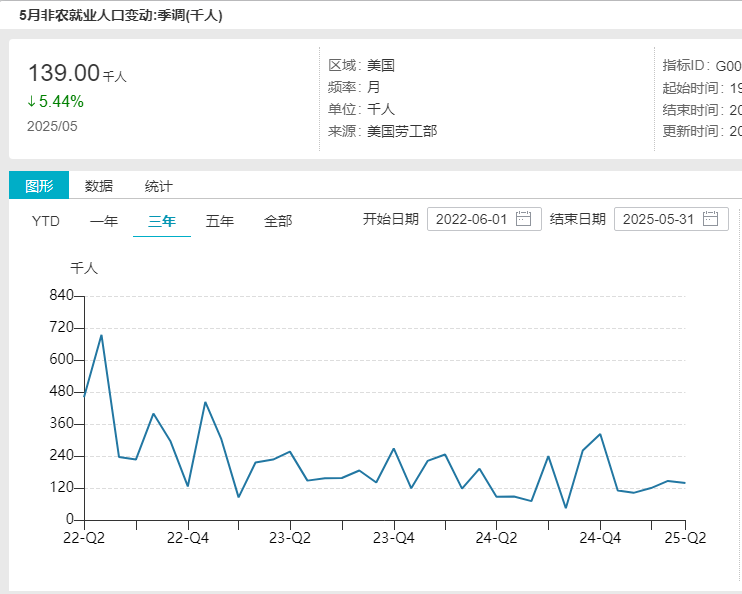This screenshot has width=742, height=594.
Task: Show 全部 time range data
Action: [x=278, y=221]
